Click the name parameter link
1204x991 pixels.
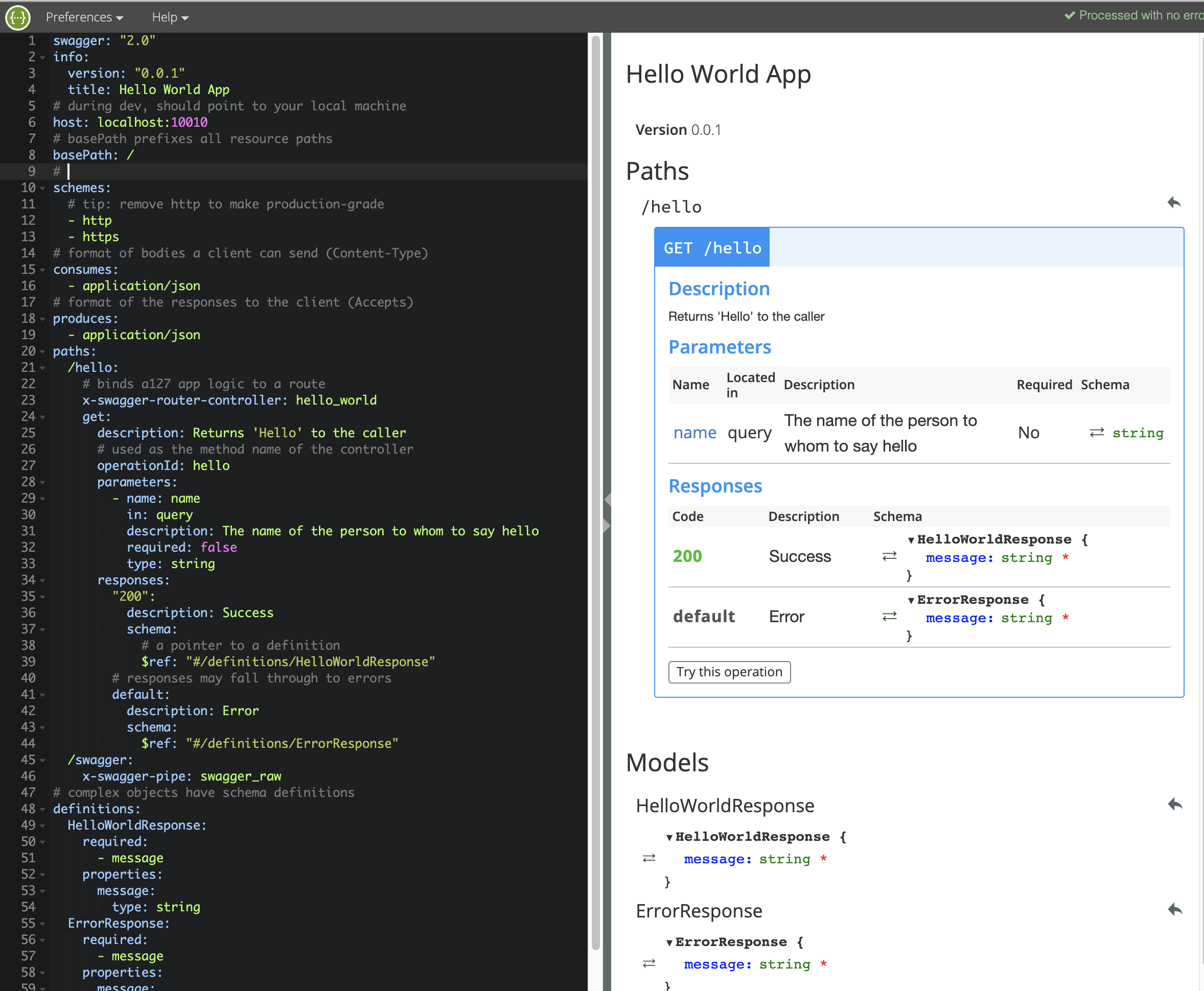tap(694, 433)
